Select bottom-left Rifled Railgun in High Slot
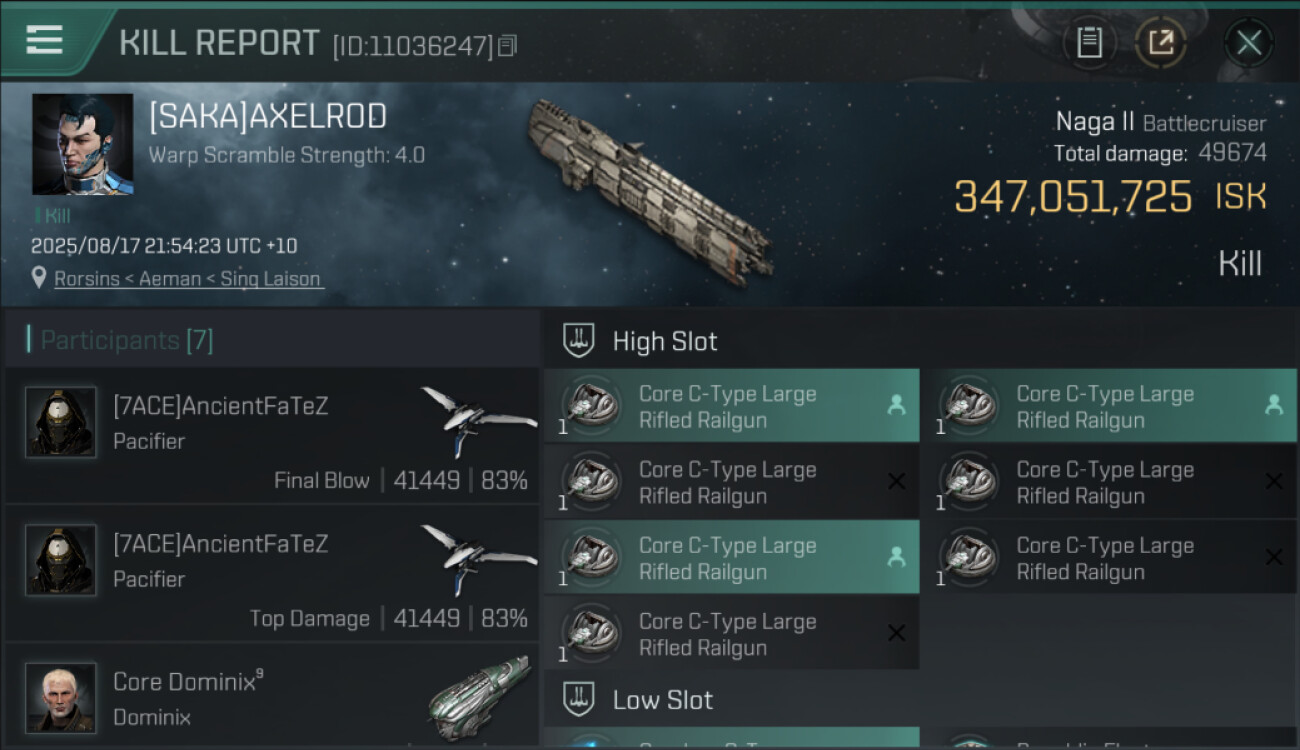 click(730, 634)
